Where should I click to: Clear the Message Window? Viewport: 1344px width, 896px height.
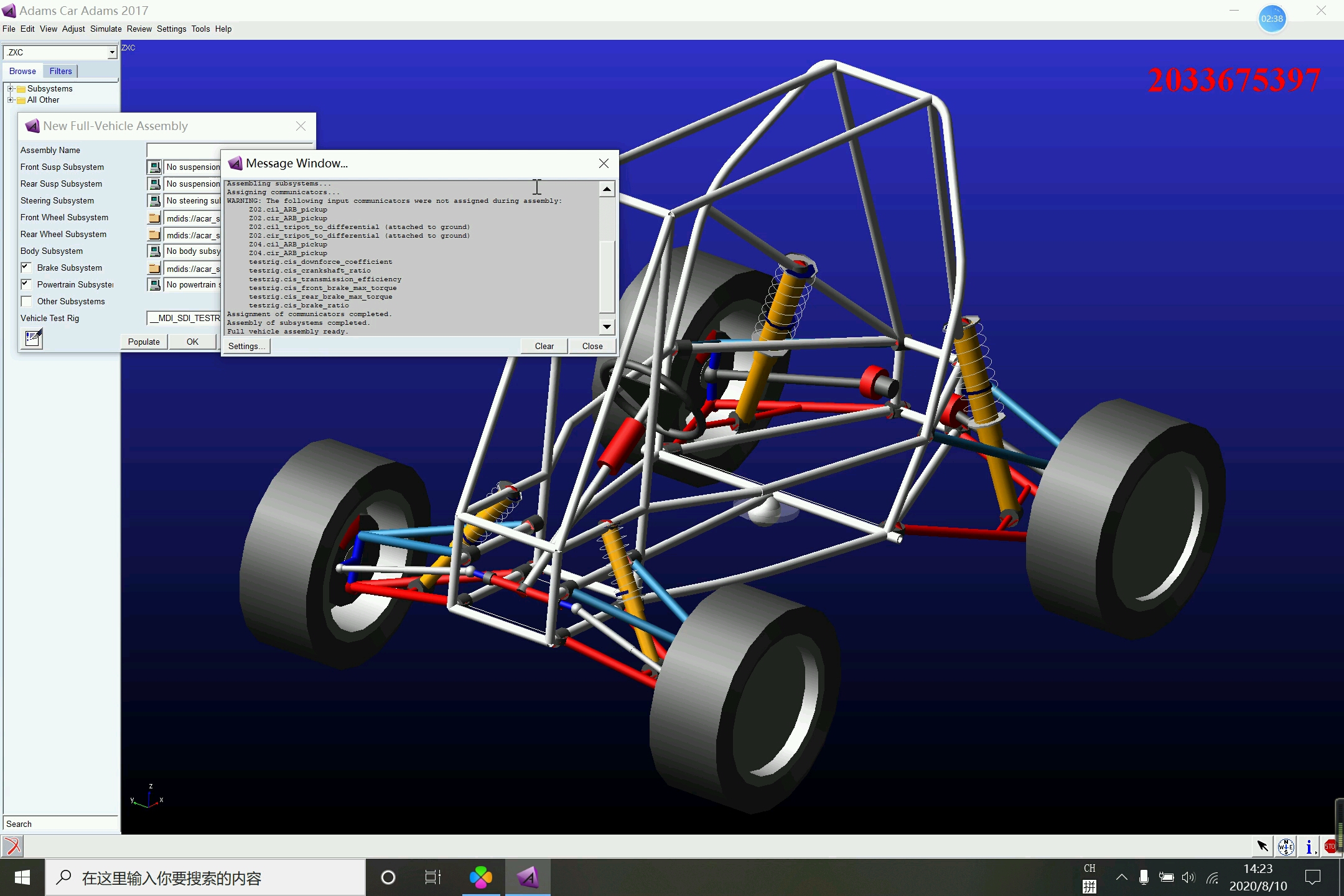[544, 346]
